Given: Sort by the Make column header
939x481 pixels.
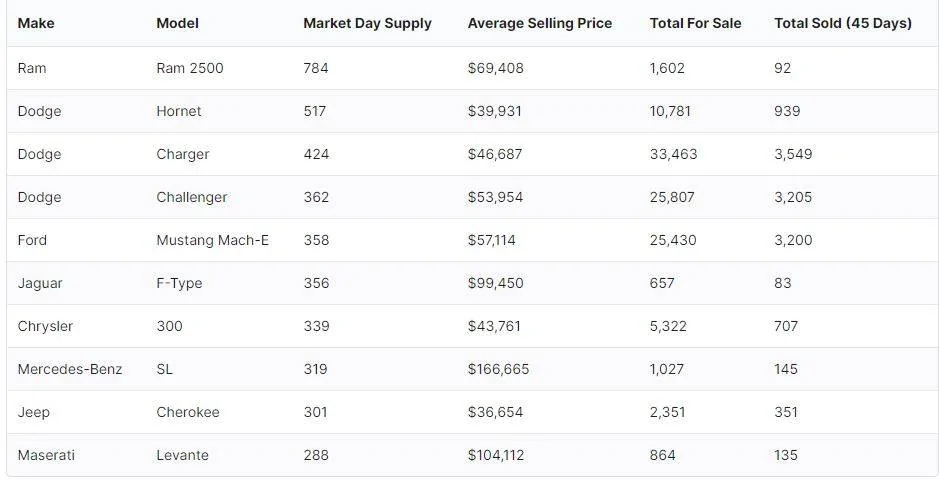Looking at the screenshot, I should point(36,23).
